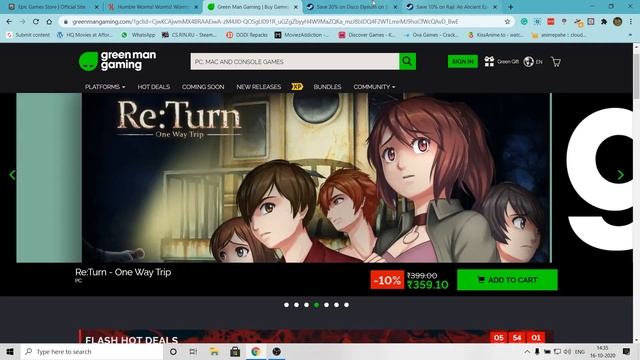Show the previous carousel slide
This screenshot has height=360, width=640.
(x=12, y=175)
